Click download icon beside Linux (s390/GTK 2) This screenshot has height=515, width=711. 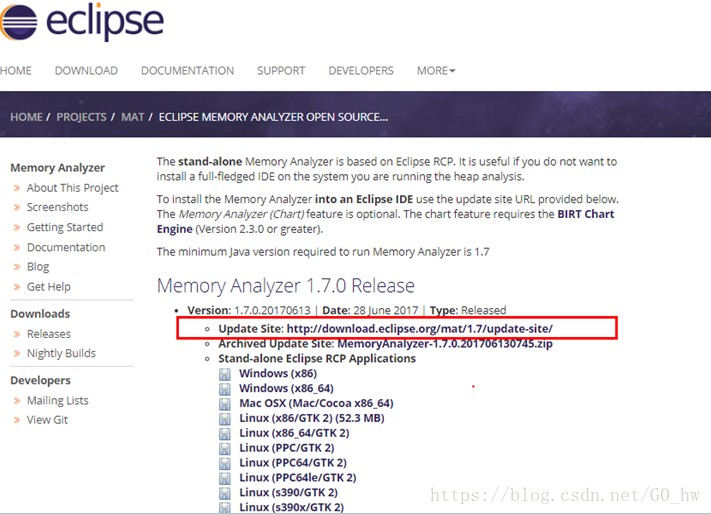pos(224,493)
